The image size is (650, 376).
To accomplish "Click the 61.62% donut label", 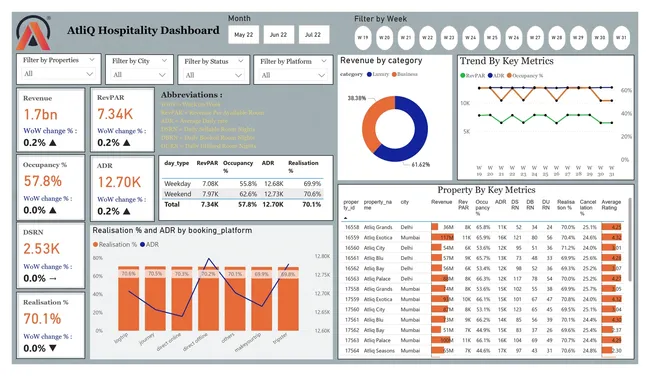I will pos(421,165).
